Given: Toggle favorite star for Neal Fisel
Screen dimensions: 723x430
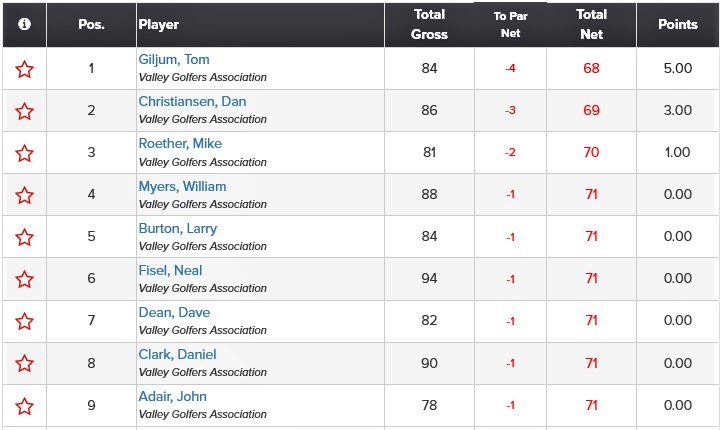Looking at the screenshot, I should 24,280.
